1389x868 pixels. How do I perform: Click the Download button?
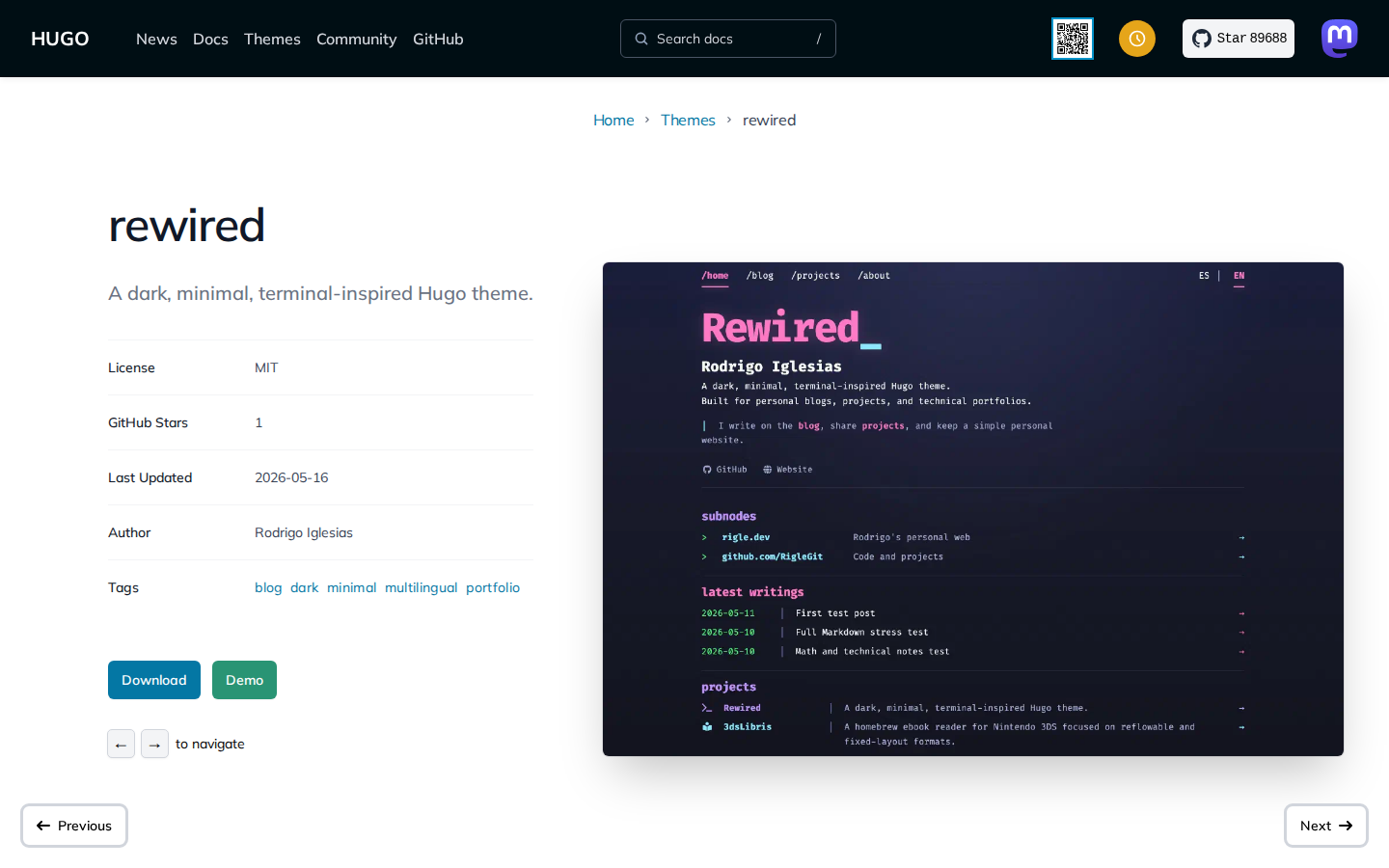154,680
